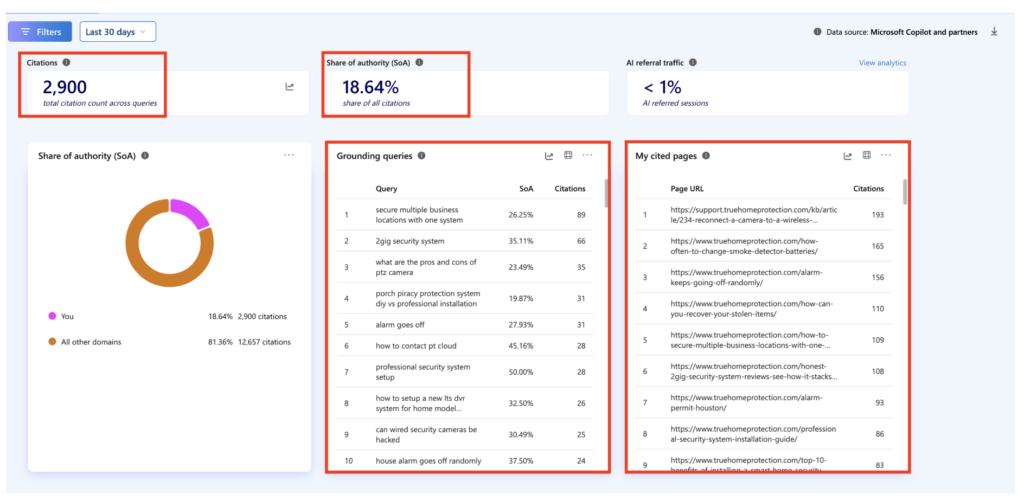Viewport: 1024px width, 500px height.
Task: Click info icon next to My cited pages
Action: (706, 155)
